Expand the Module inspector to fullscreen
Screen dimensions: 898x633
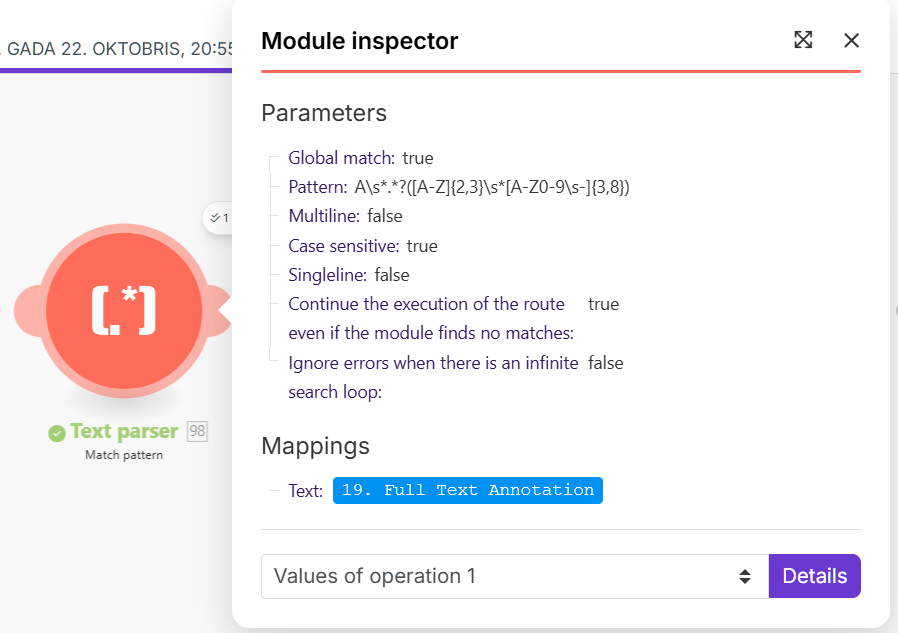pos(803,40)
